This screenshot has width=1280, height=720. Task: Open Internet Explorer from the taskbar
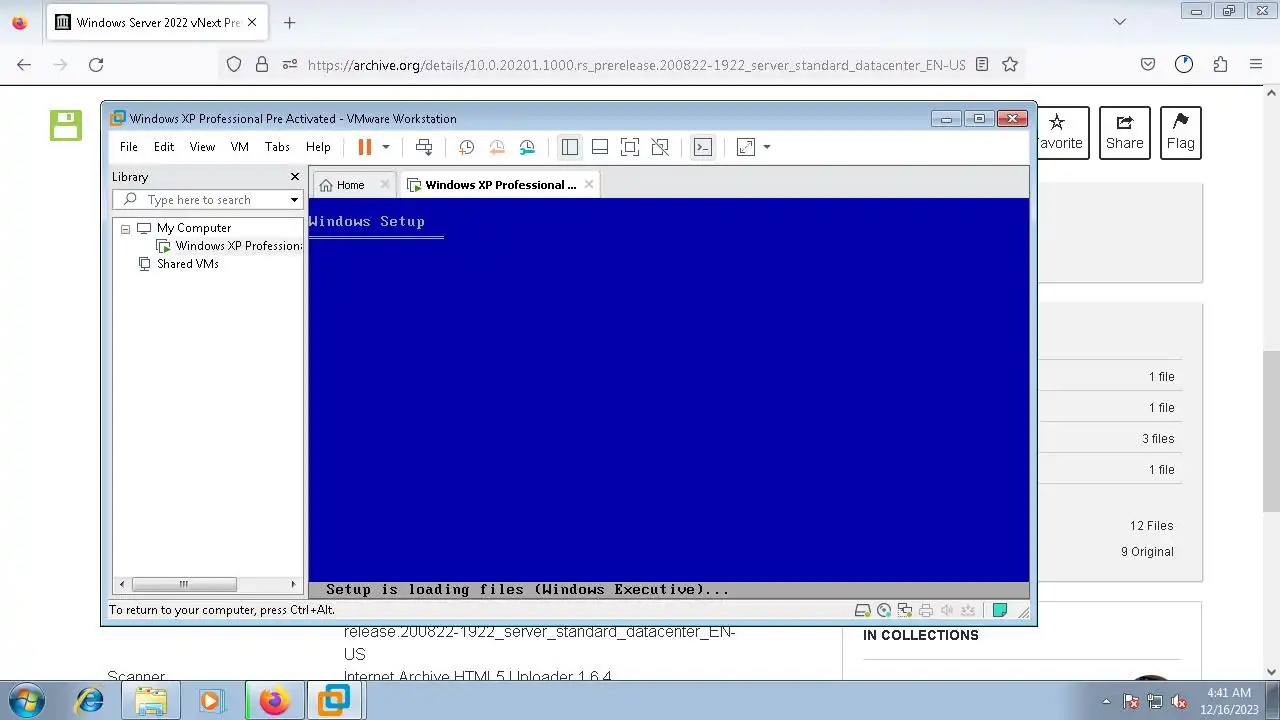90,701
